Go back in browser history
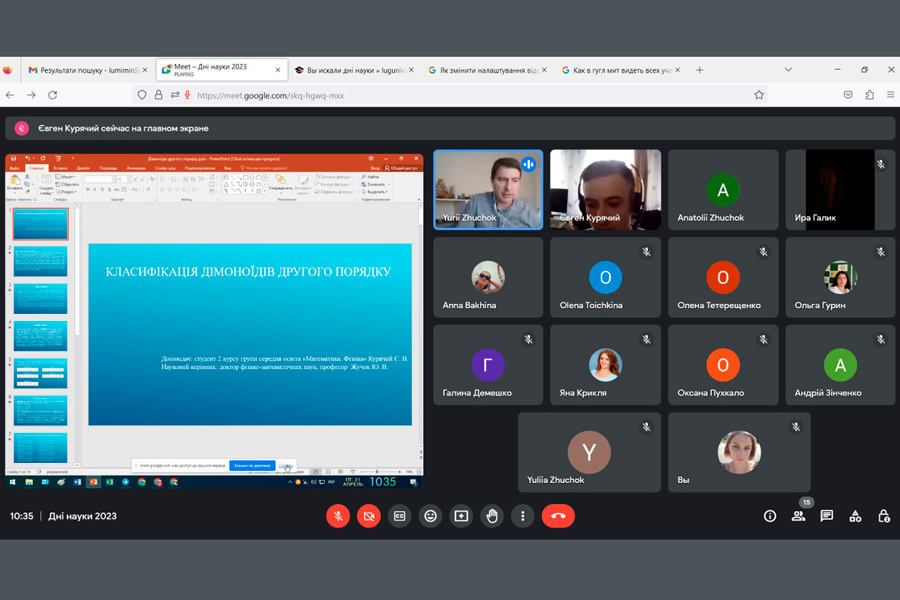The image size is (900, 600). tap(10, 95)
